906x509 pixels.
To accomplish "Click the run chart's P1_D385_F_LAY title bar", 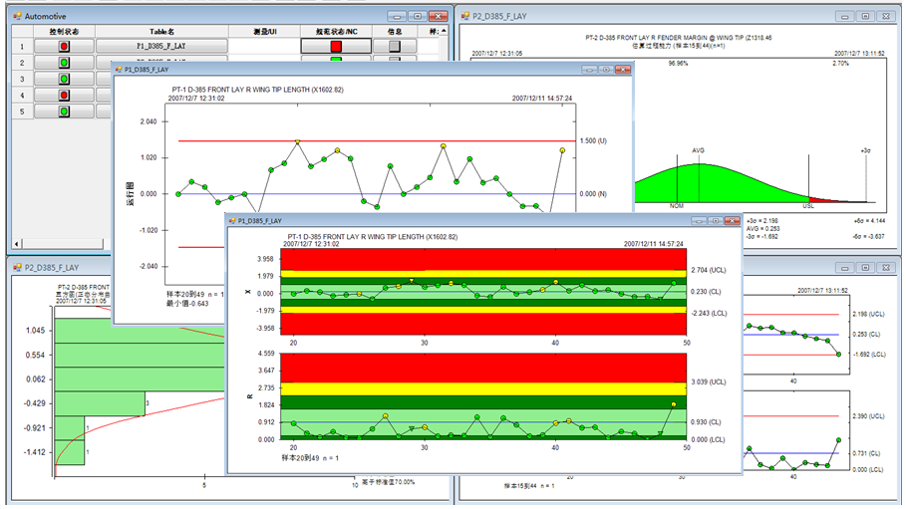I will tap(347, 69).
